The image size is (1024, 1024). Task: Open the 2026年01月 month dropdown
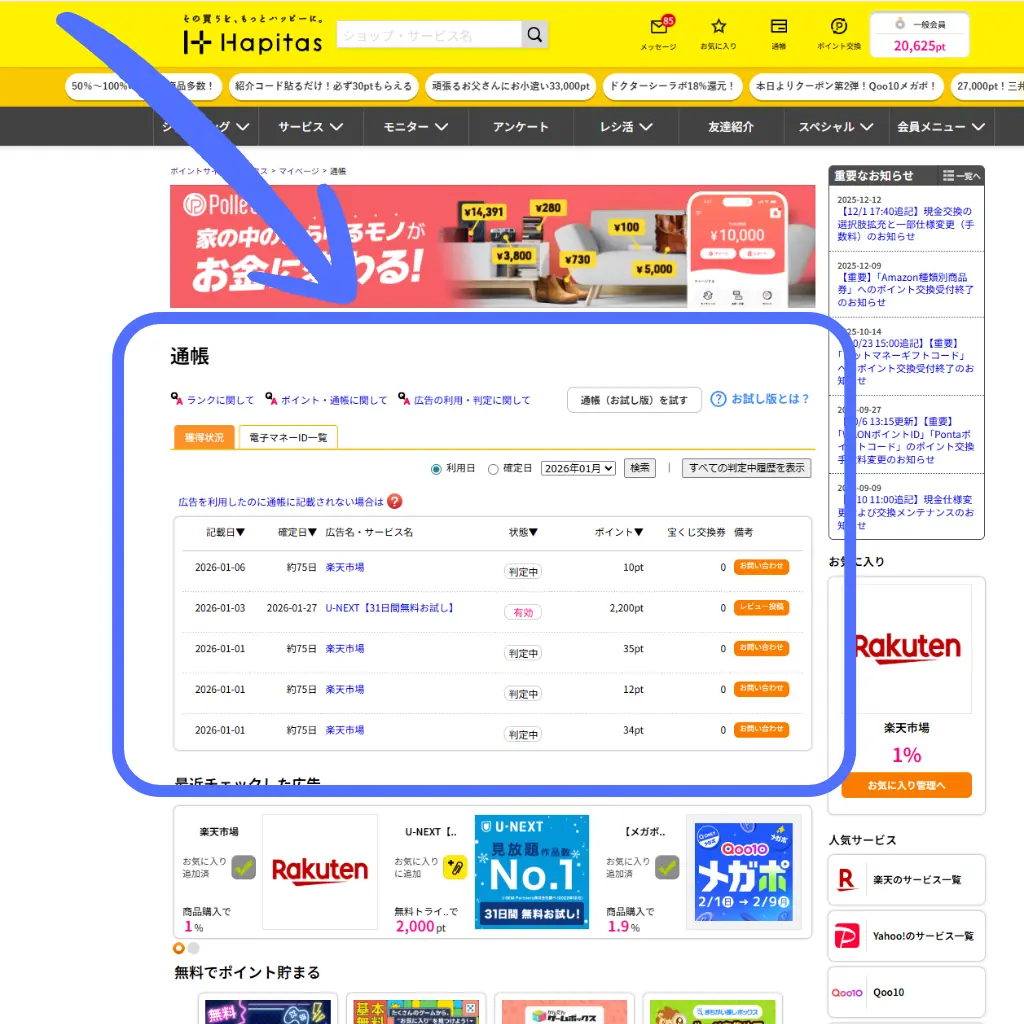point(577,467)
